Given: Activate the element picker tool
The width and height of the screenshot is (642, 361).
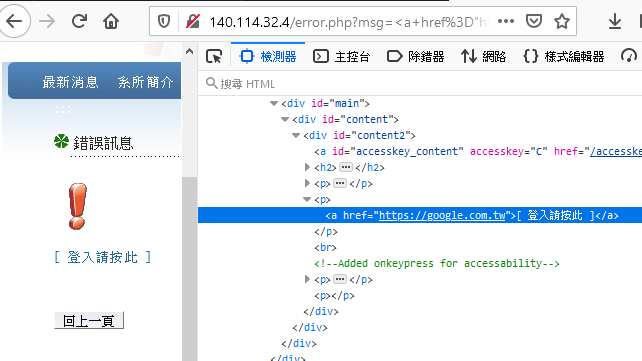Looking at the screenshot, I should coord(214,56).
